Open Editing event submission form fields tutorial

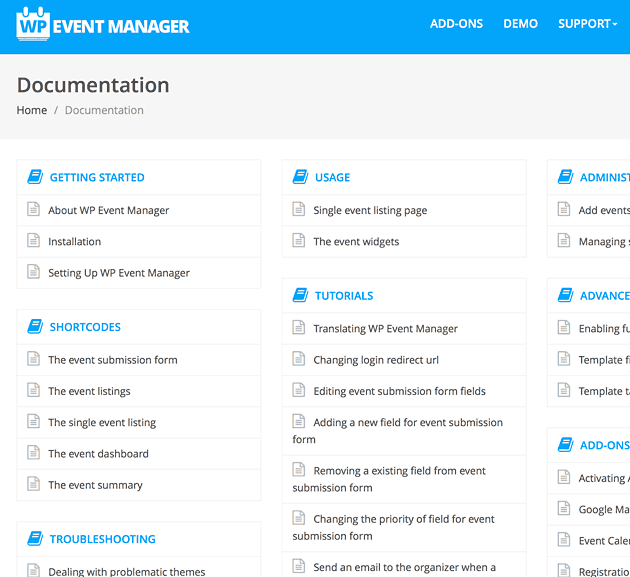[x=399, y=391]
